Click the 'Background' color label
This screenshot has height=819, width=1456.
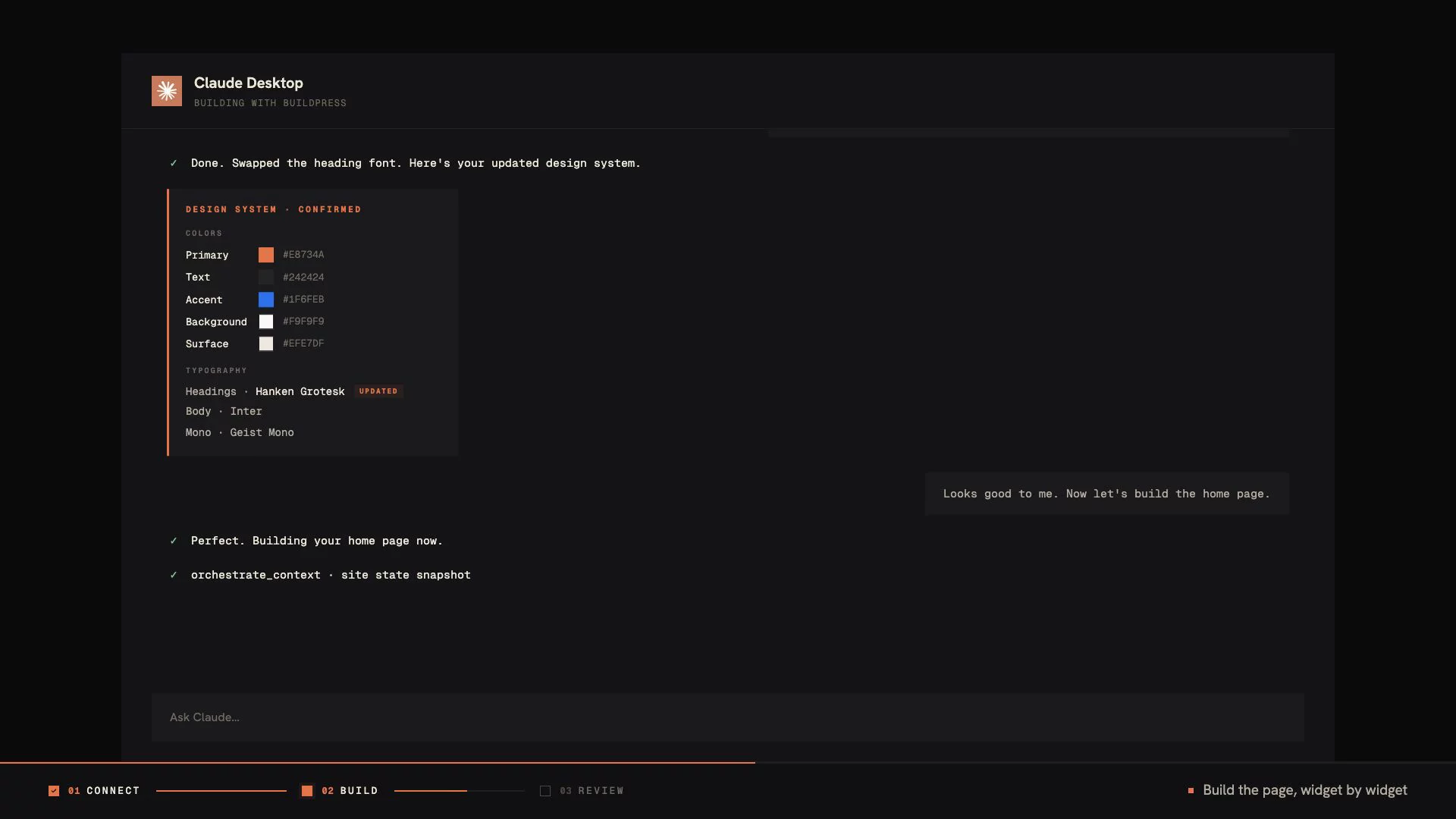[x=216, y=322]
